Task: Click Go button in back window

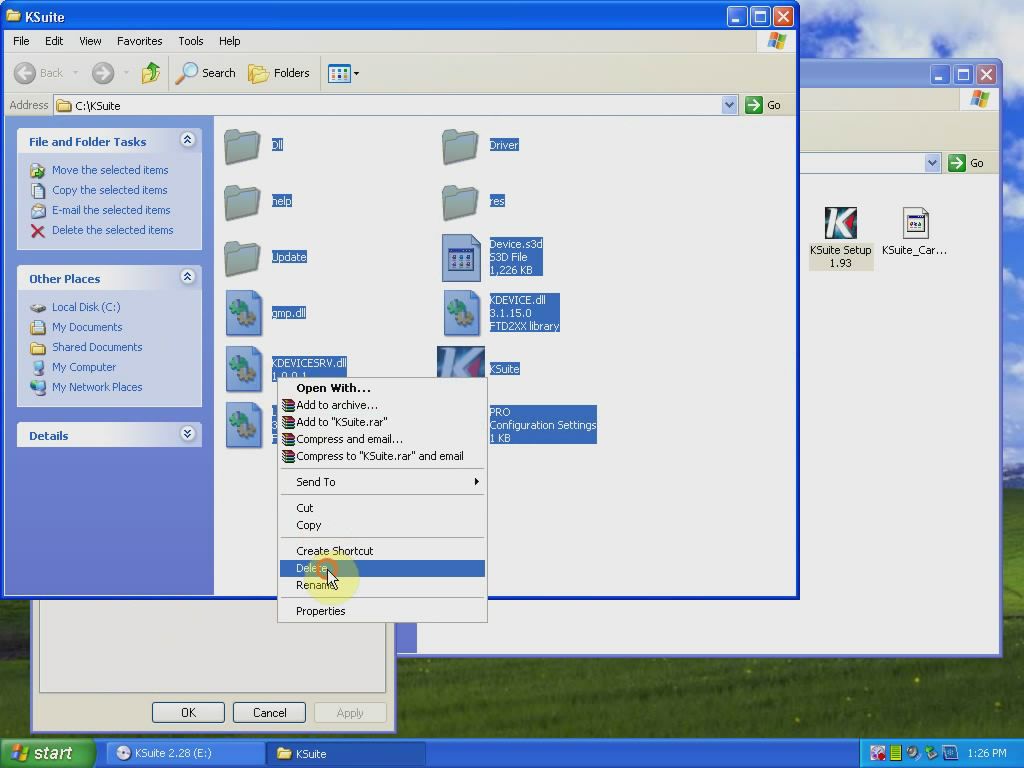Action: [967, 163]
